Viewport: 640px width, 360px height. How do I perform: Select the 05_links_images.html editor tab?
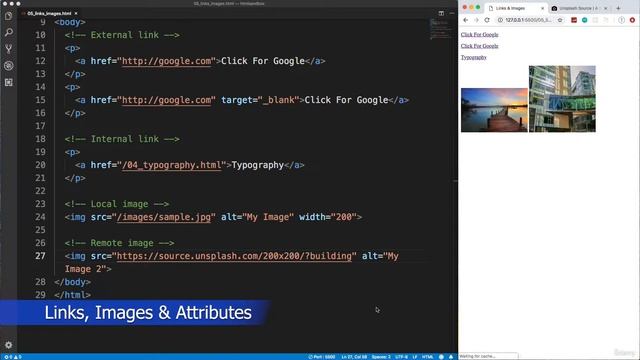coord(49,13)
